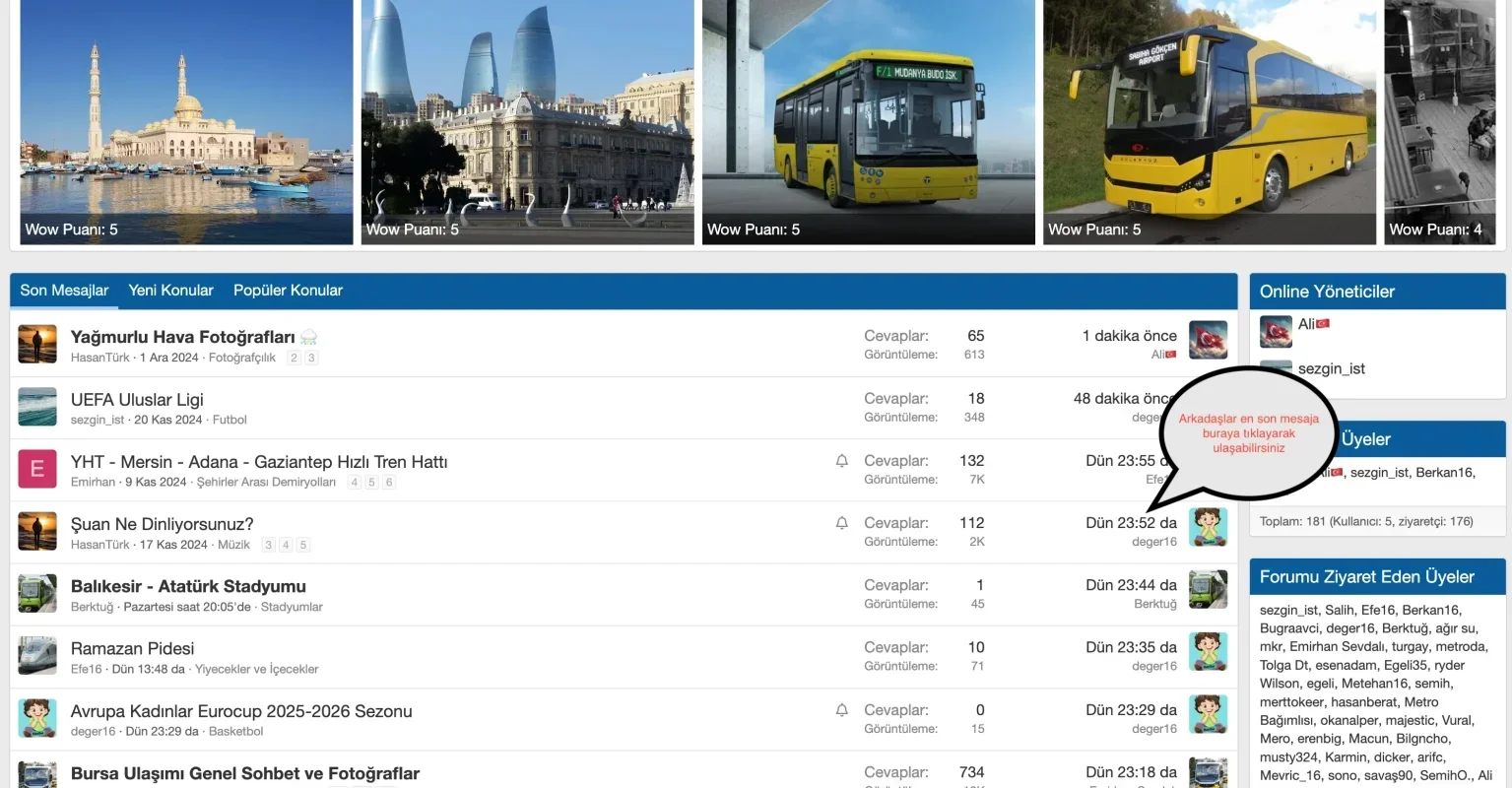Click sezgin_ist under Online Yöneticiler
The width and height of the screenshot is (1512, 788).
[x=1331, y=368]
